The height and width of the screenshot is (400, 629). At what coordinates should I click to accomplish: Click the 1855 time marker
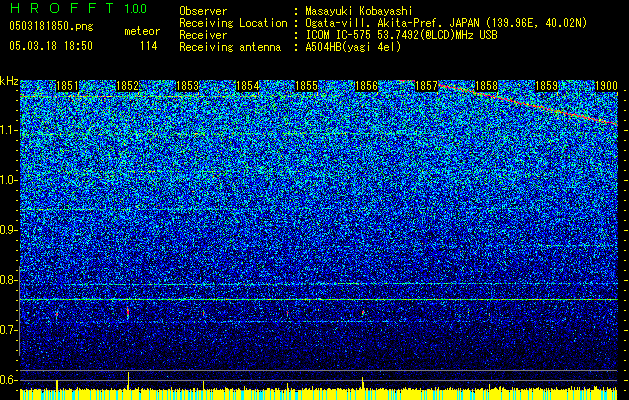[x=306, y=86]
